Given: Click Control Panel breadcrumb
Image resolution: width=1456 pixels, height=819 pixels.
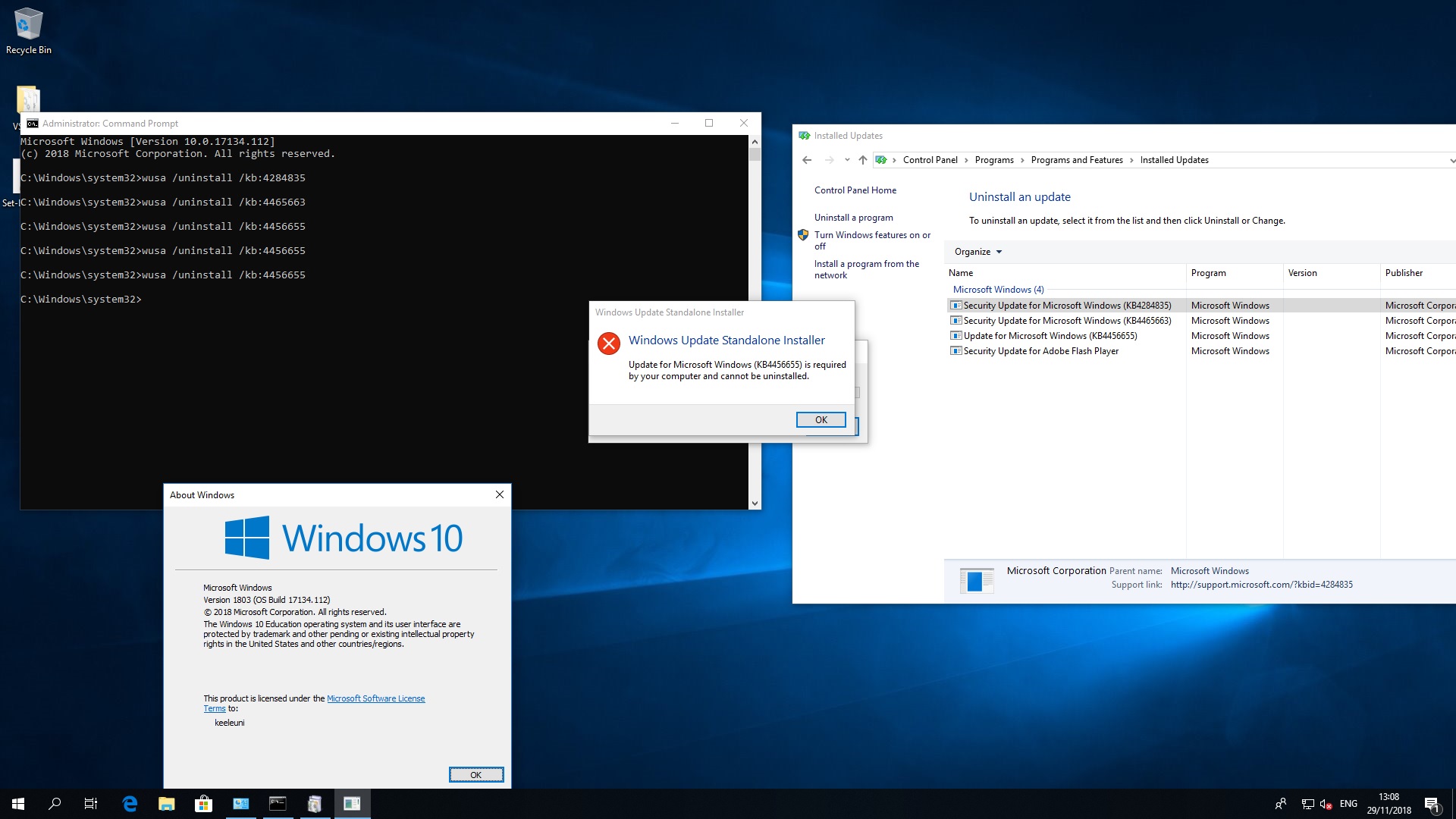Looking at the screenshot, I should click(930, 160).
